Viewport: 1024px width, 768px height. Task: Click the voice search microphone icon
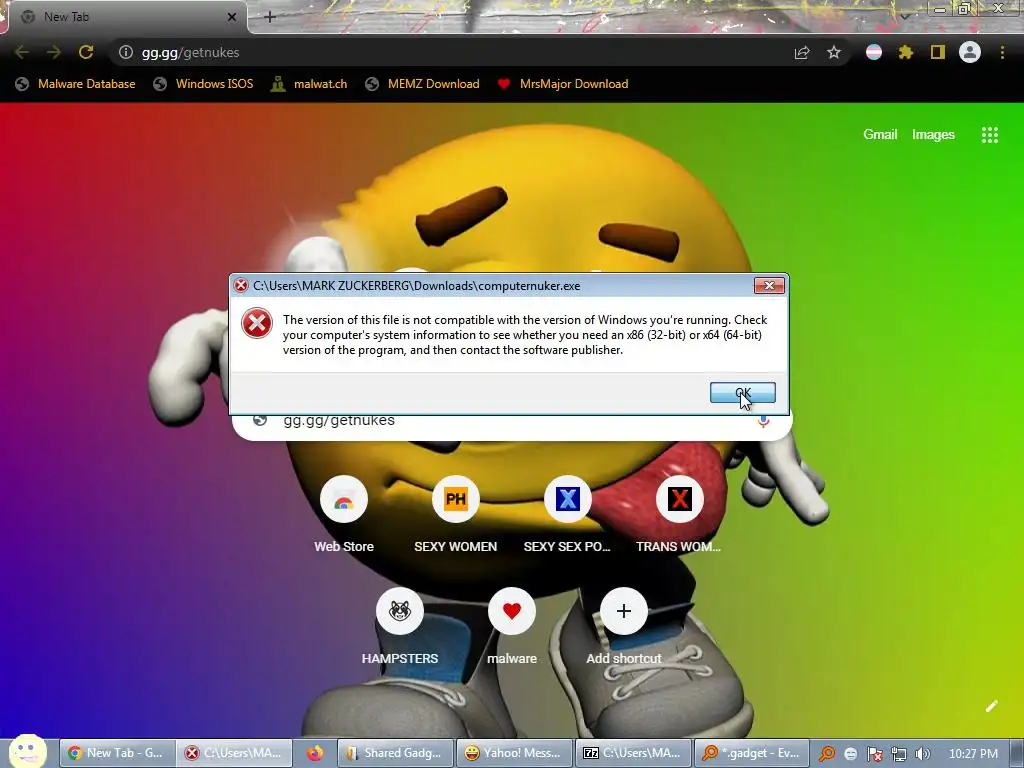[763, 421]
